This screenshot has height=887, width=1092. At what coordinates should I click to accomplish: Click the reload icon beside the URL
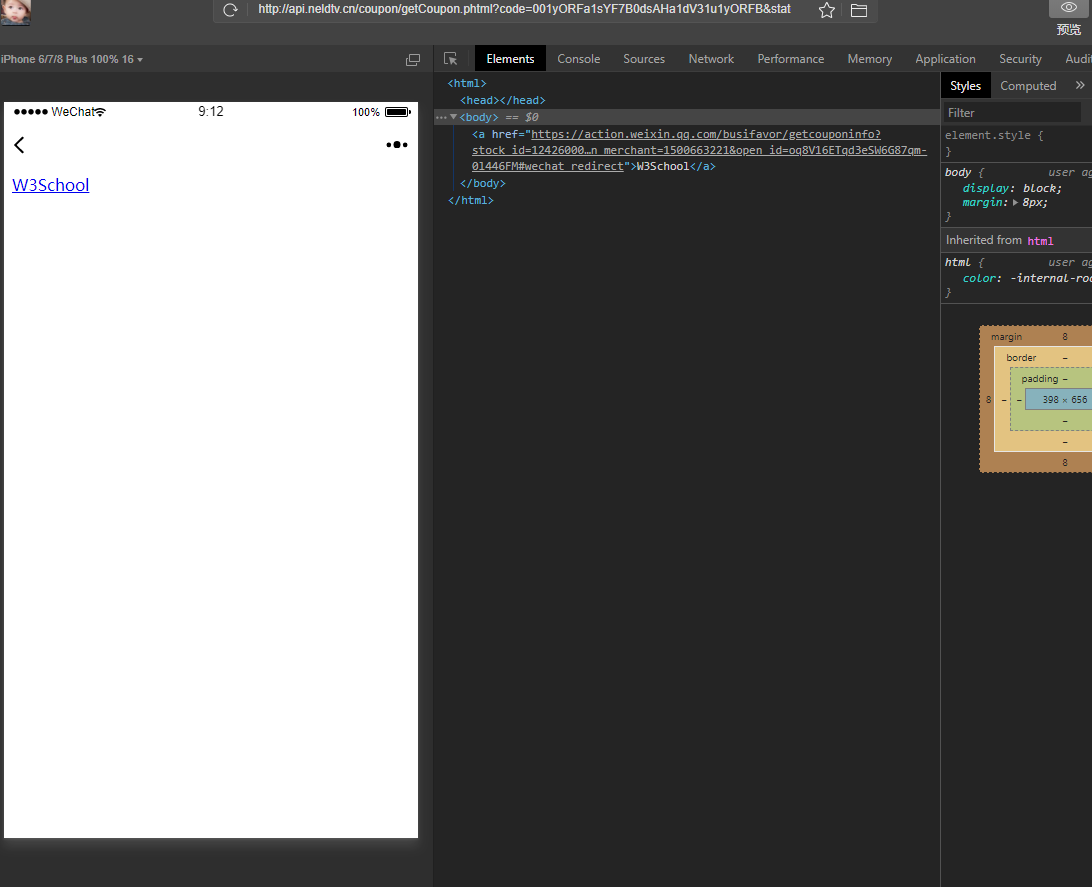pos(231,10)
